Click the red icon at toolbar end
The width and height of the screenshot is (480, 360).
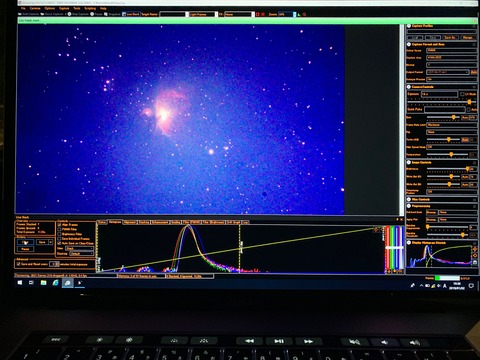(x=304, y=14)
